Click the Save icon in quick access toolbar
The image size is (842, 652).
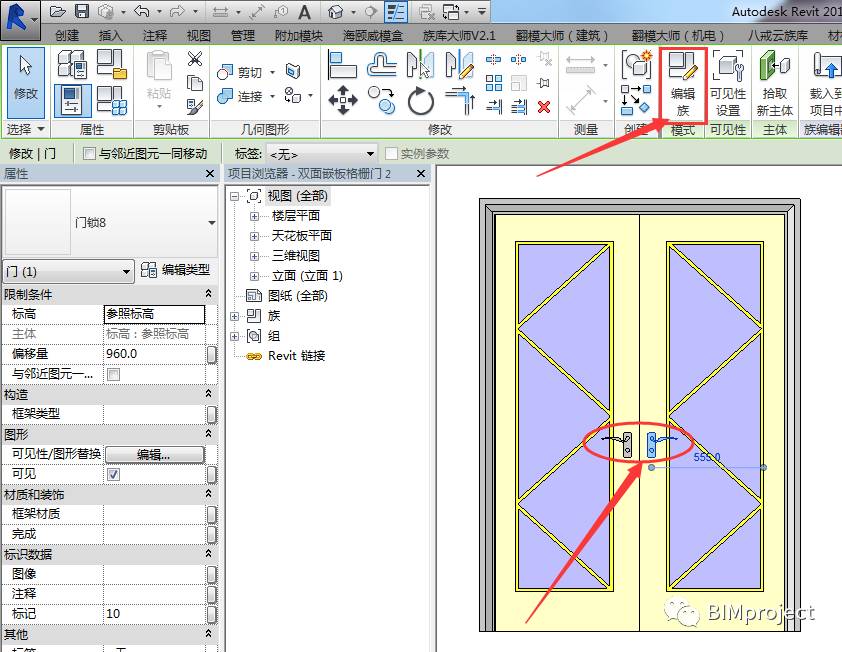(82, 11)
